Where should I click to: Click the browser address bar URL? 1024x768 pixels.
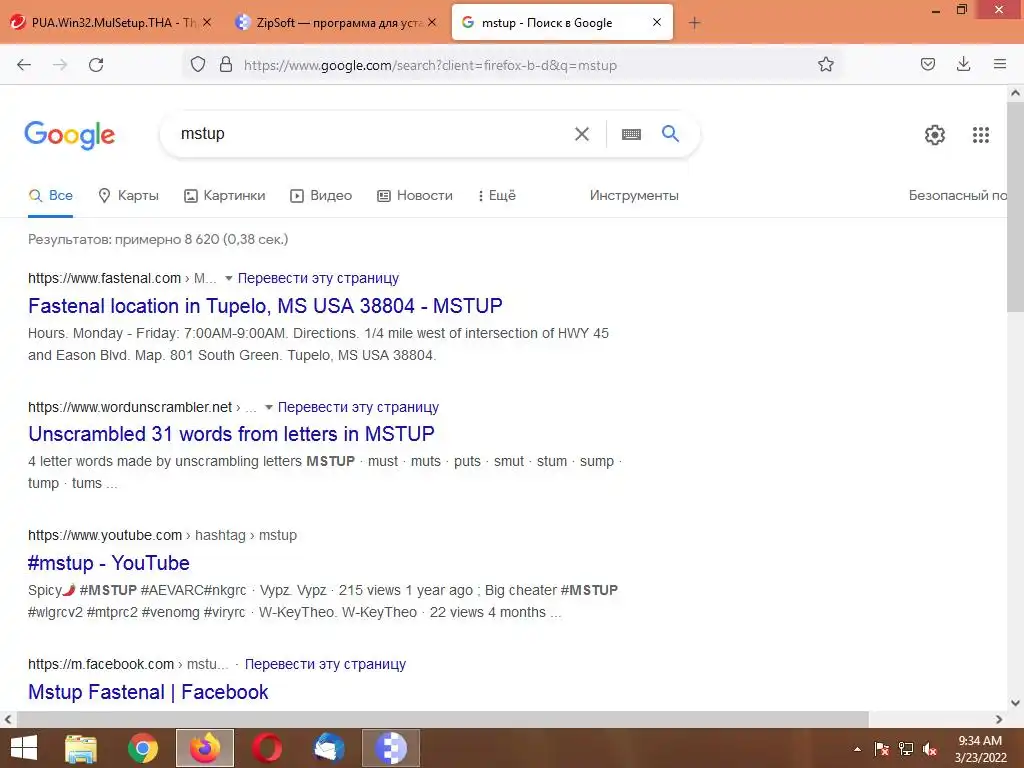click(x=430, y=65)
